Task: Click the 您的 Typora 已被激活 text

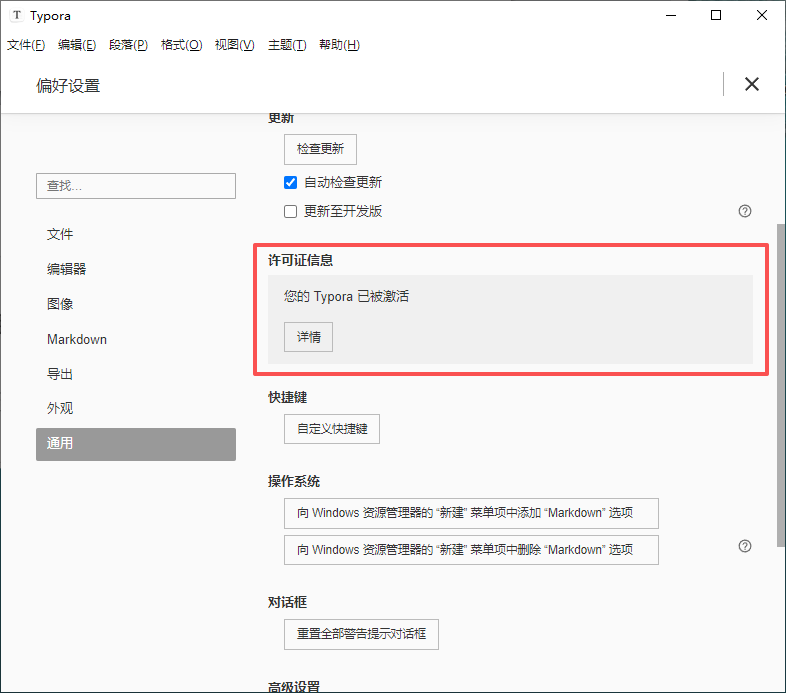Action: tap(346, 297)
